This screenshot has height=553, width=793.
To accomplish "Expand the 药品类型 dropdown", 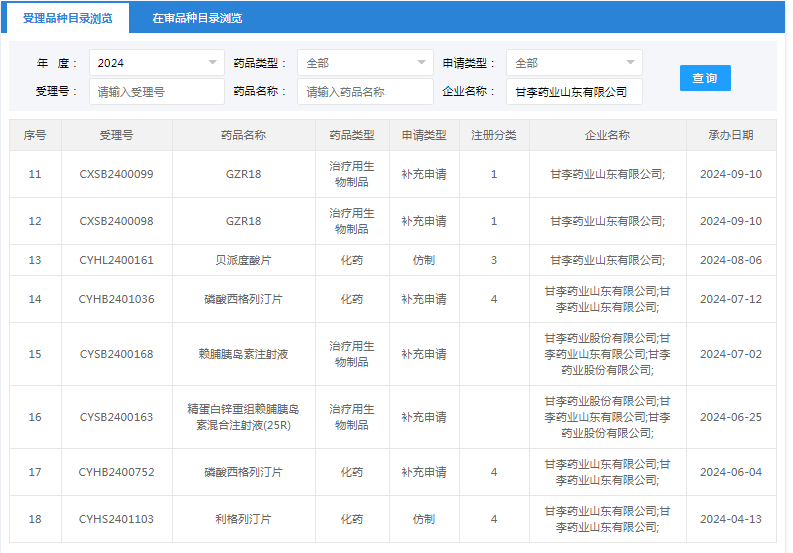I will point(365,63).
